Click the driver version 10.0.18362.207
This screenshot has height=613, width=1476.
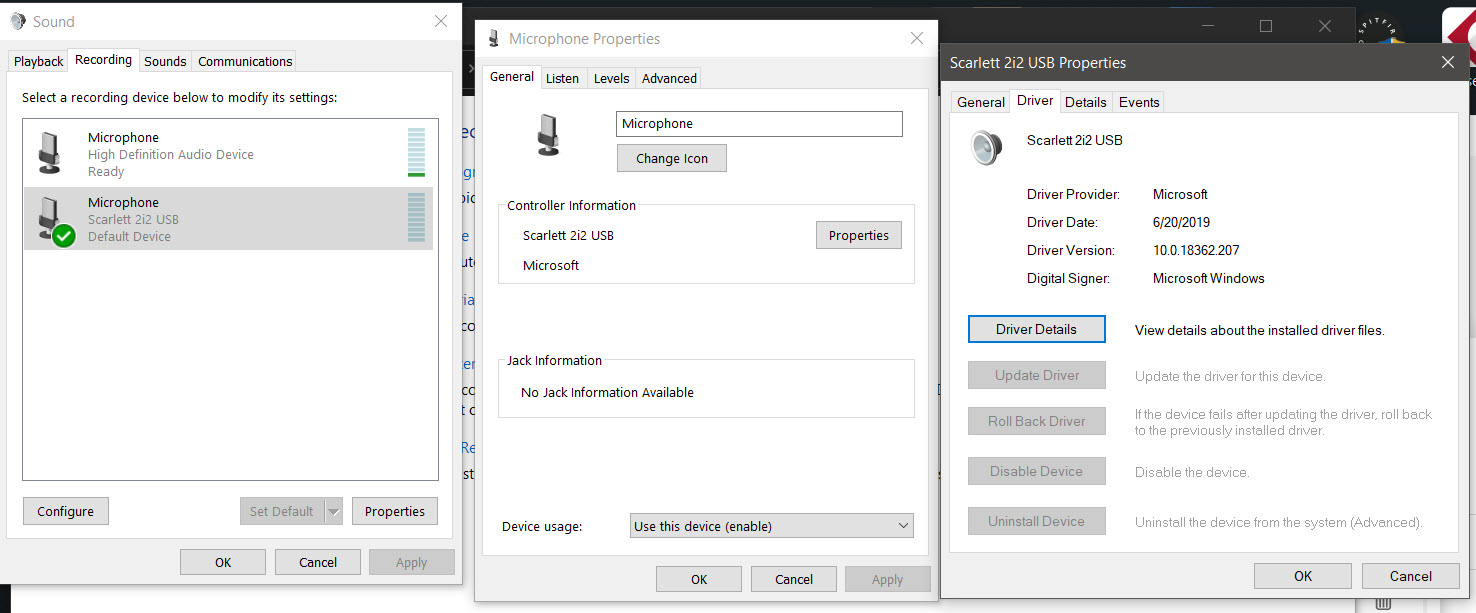tap(1196, 250)
